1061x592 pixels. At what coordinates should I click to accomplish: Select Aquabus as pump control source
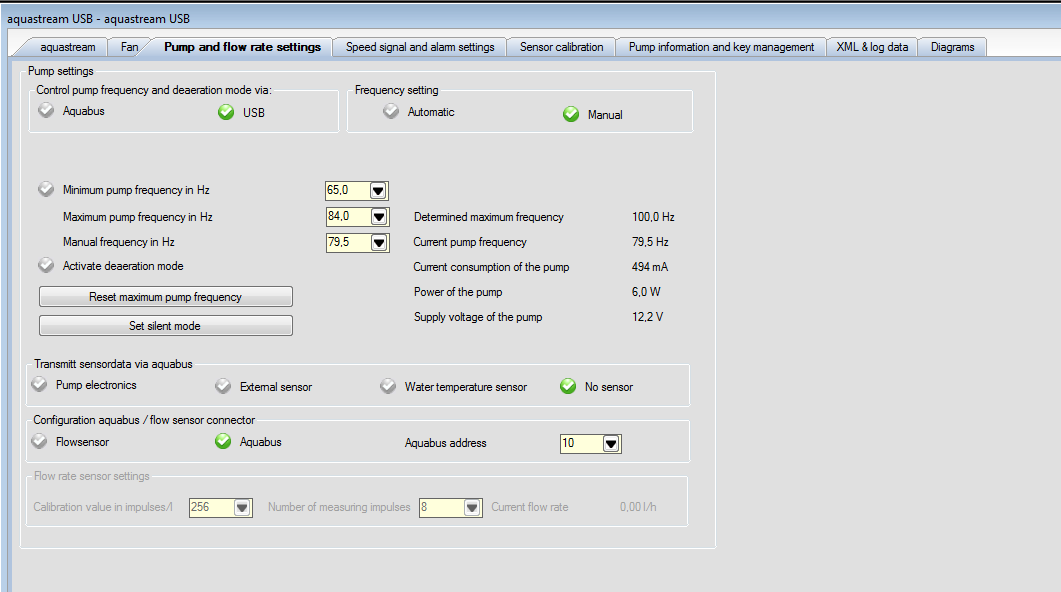pos(46,110)
